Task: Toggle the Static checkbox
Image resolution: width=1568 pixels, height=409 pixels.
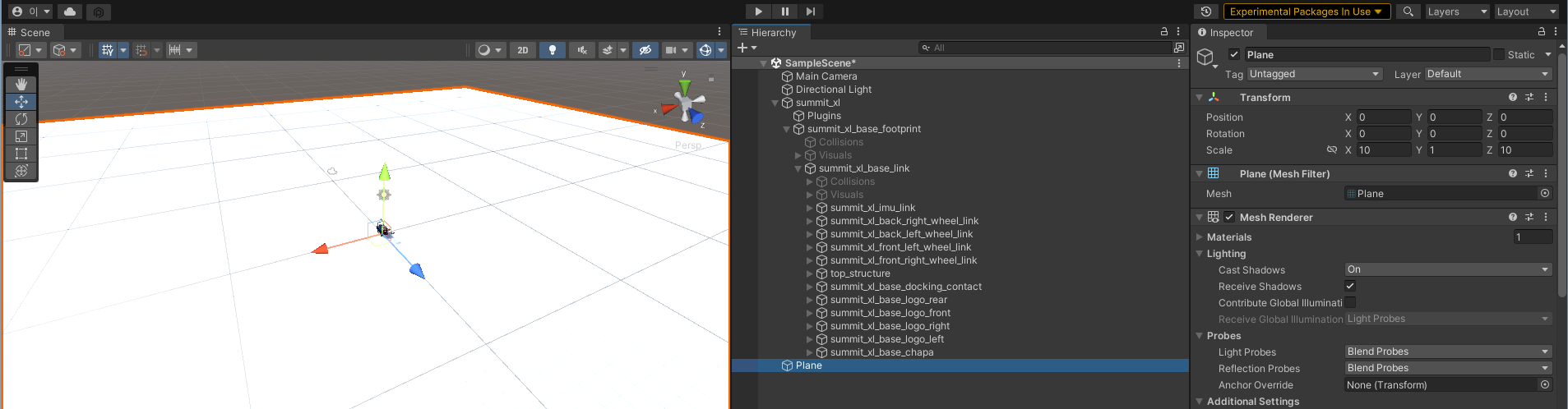Action: [1499, 54]
